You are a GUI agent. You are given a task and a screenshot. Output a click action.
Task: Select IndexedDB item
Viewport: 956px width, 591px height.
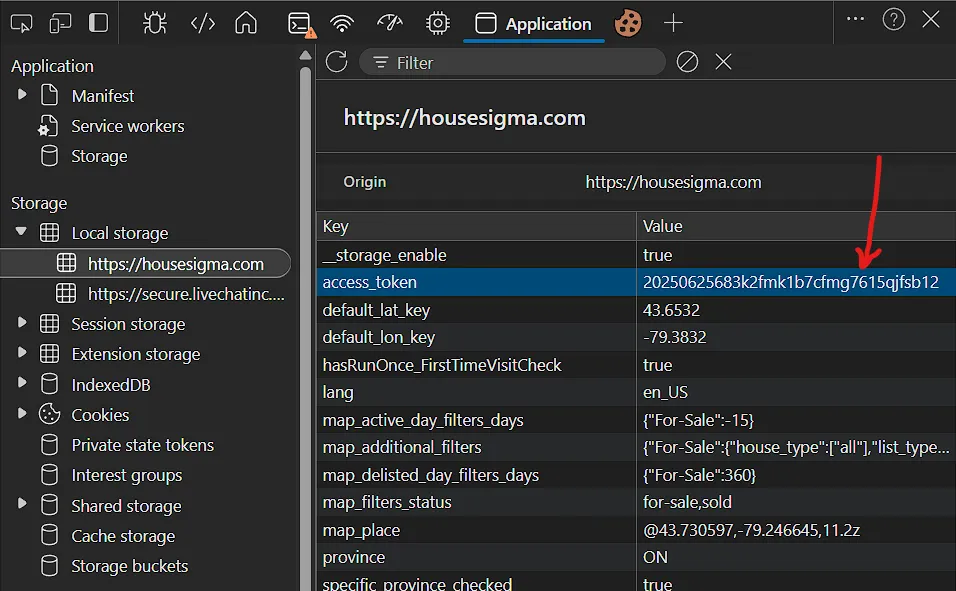tap(110, 385)
